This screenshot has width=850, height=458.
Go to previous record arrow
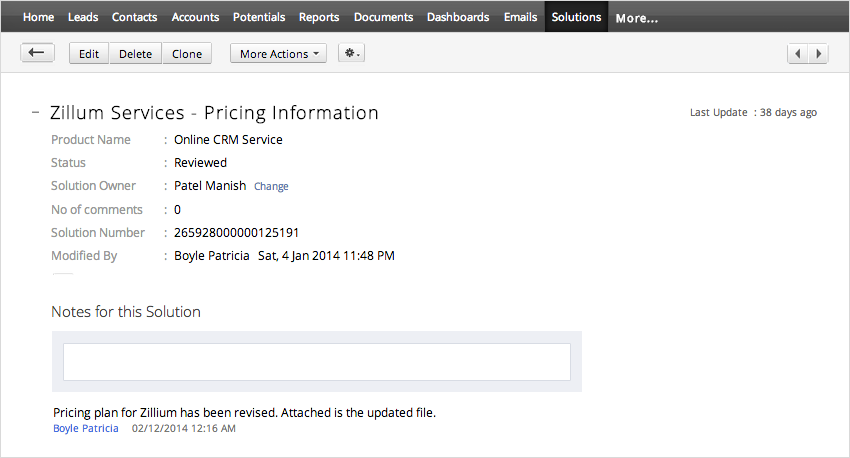tap(797, 54)
